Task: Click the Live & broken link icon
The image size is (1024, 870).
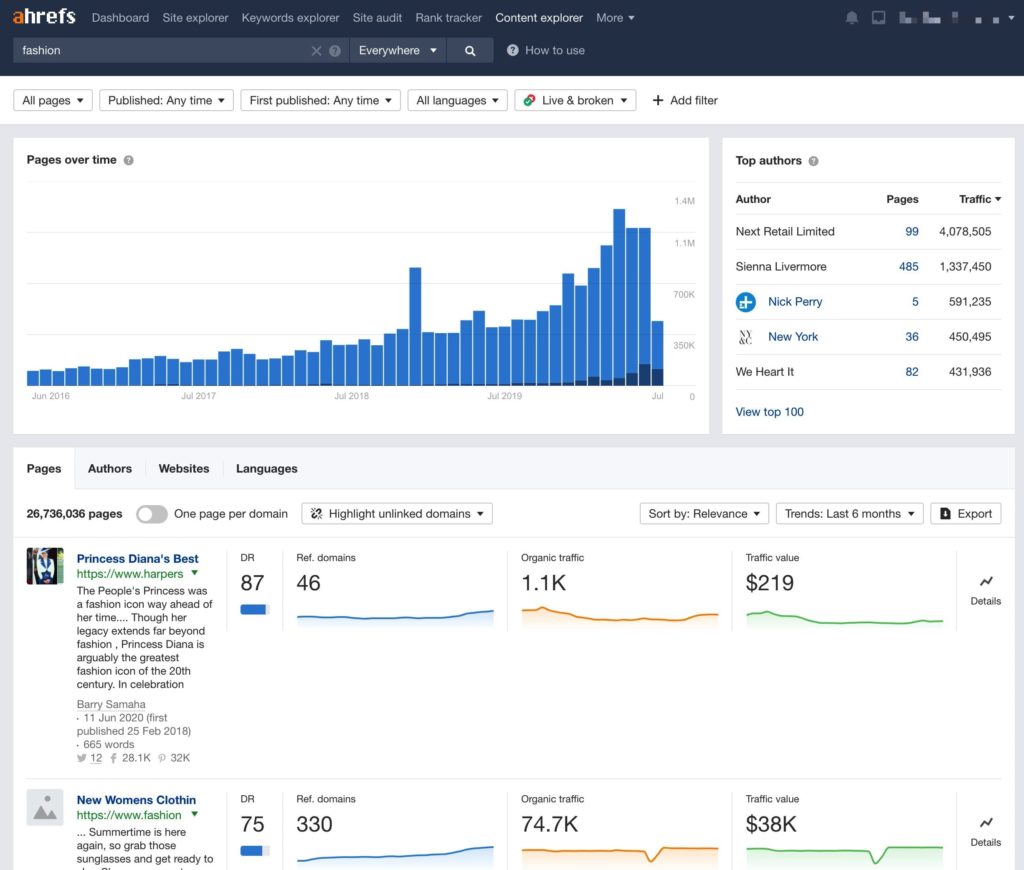Action: [530, 100]
